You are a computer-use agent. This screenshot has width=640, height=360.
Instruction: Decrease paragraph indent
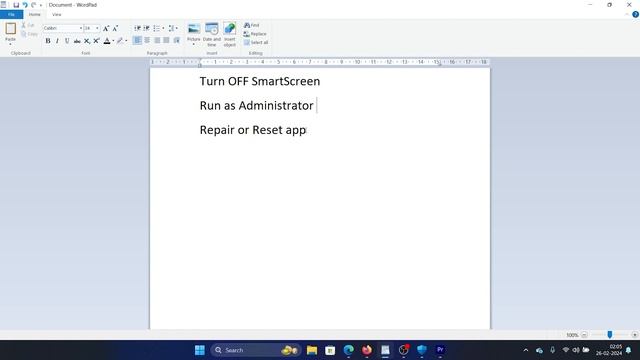138,28
